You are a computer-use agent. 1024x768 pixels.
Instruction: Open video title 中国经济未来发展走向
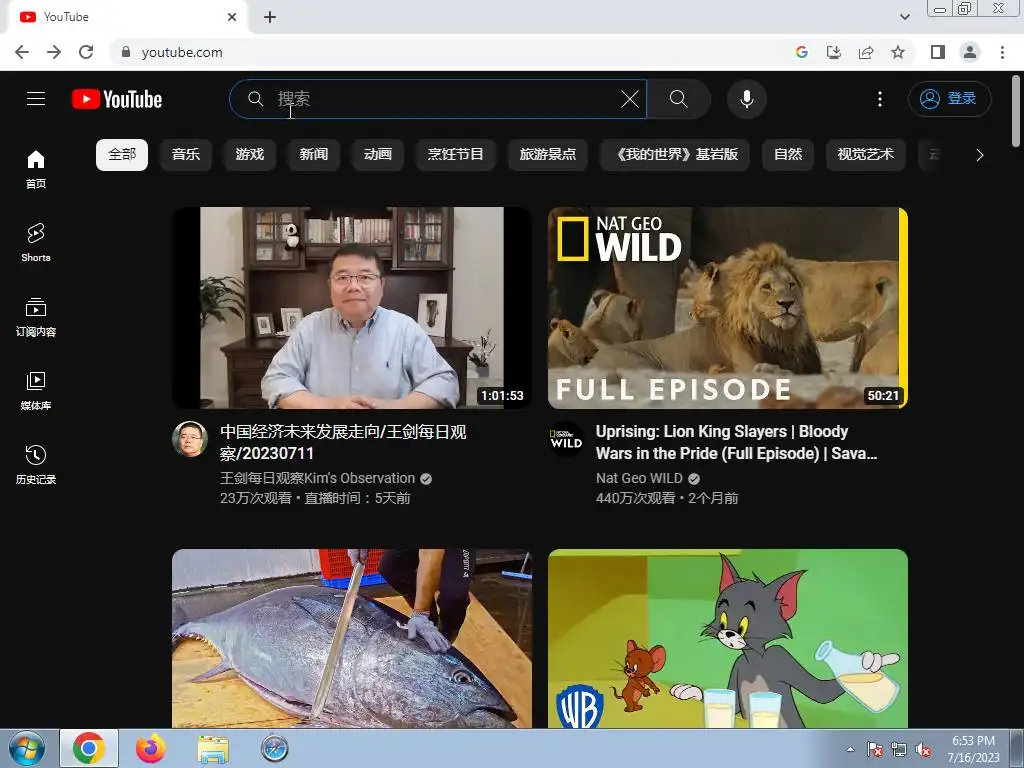[344, 442]
